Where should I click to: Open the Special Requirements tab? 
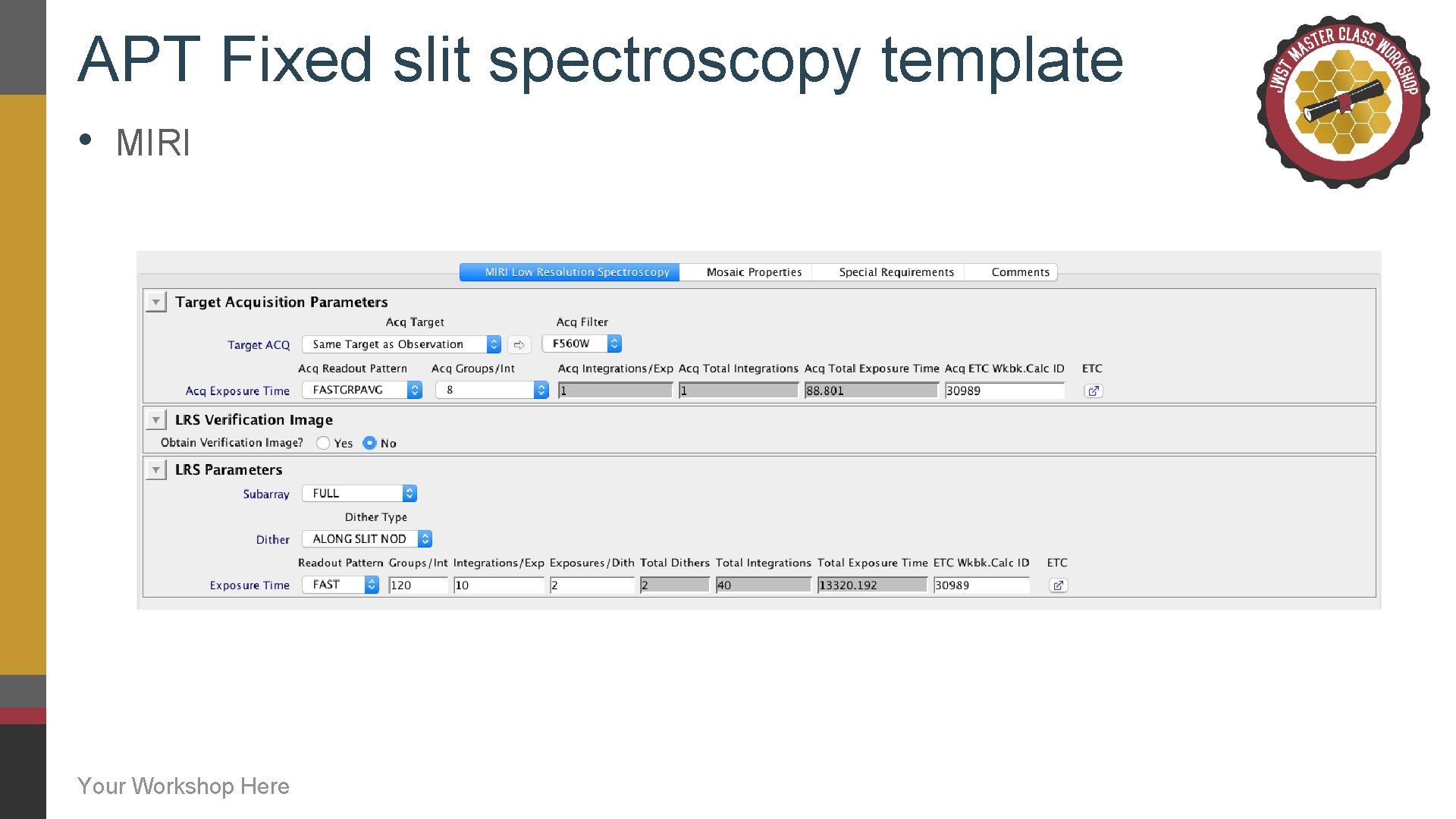click(895, 272)
